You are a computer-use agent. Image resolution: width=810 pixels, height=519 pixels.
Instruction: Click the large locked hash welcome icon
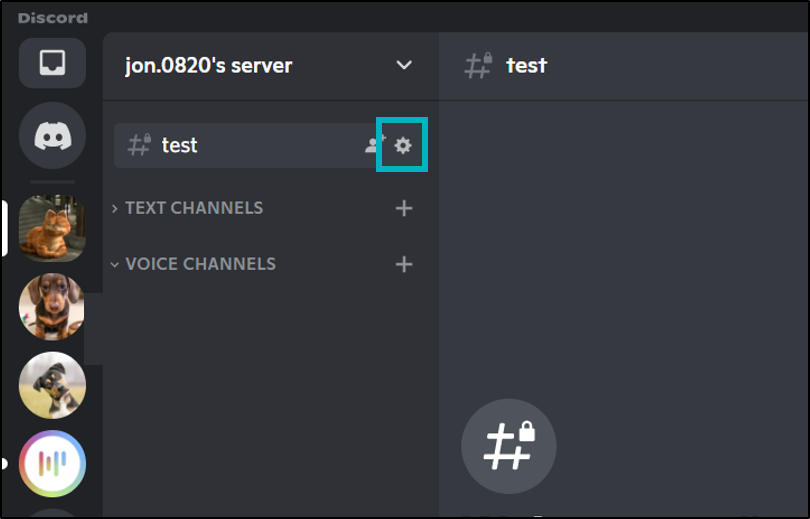508,446
